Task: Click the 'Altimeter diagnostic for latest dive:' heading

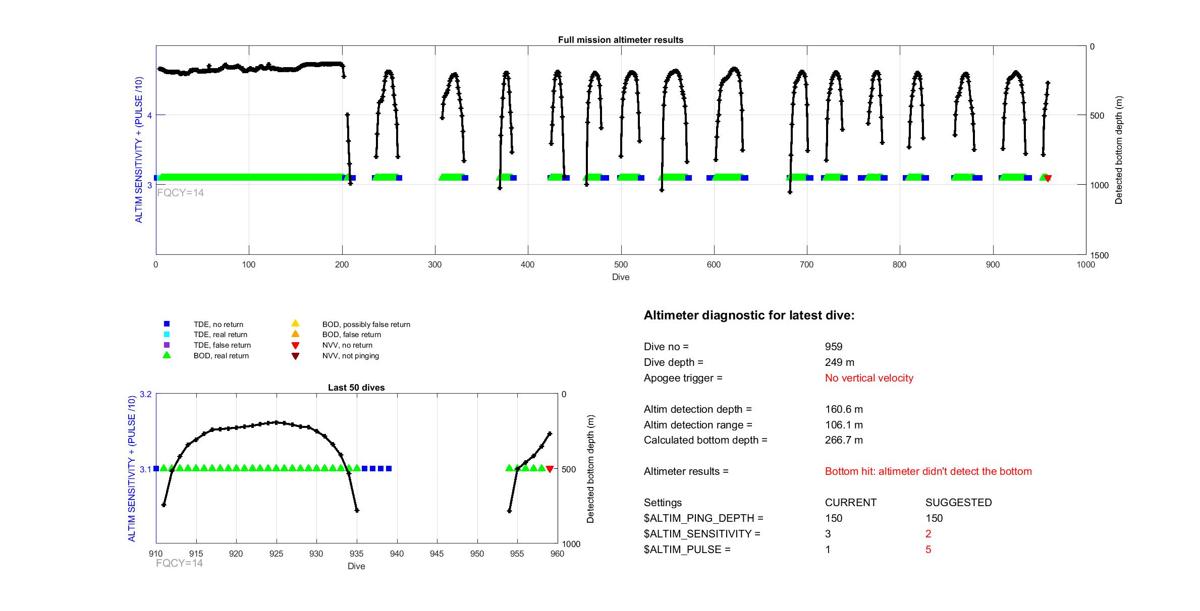Action: coord(749,315)
